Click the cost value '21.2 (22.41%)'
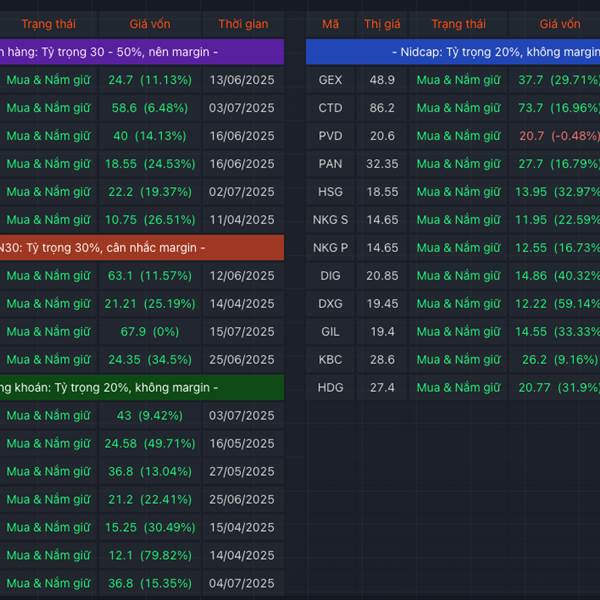Screen dimensions: 600x600 coord(150,499)
